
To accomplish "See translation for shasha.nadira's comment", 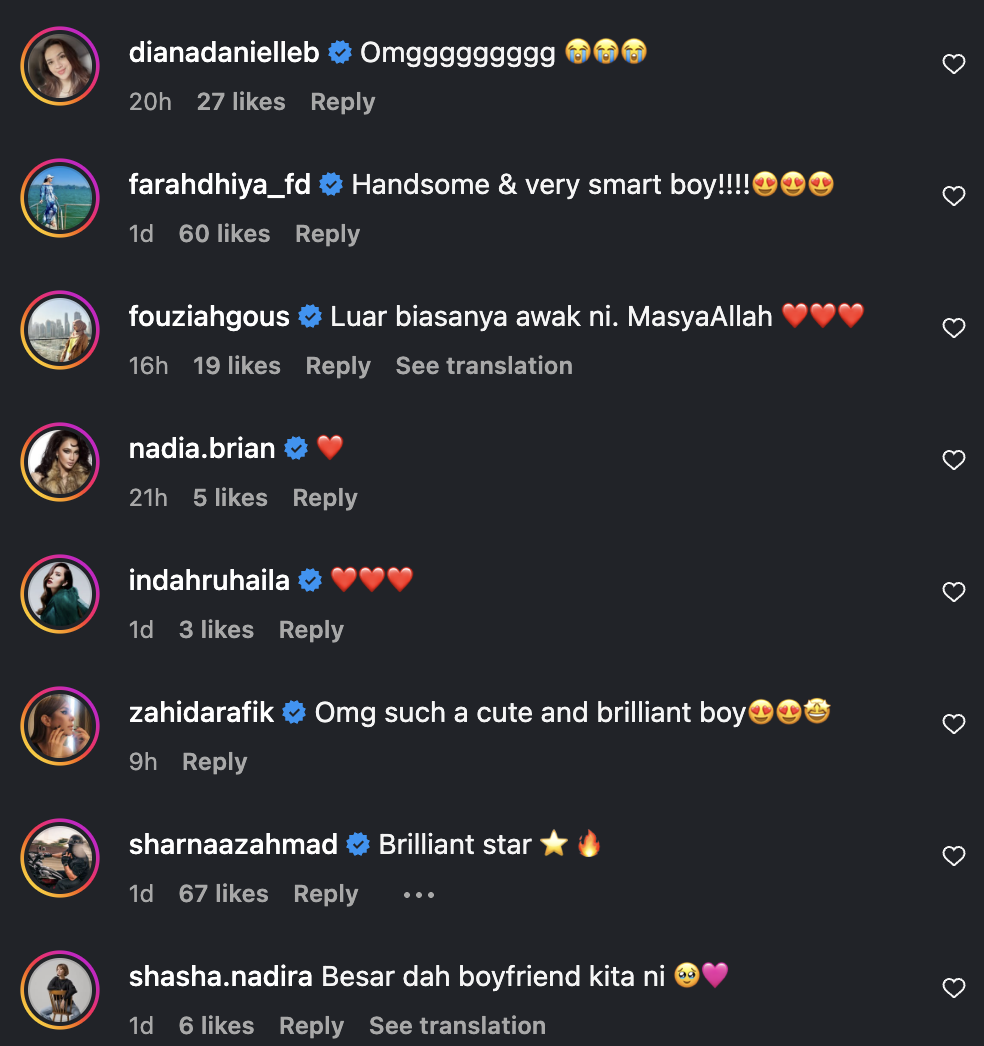I will (x=457, y=1026).
